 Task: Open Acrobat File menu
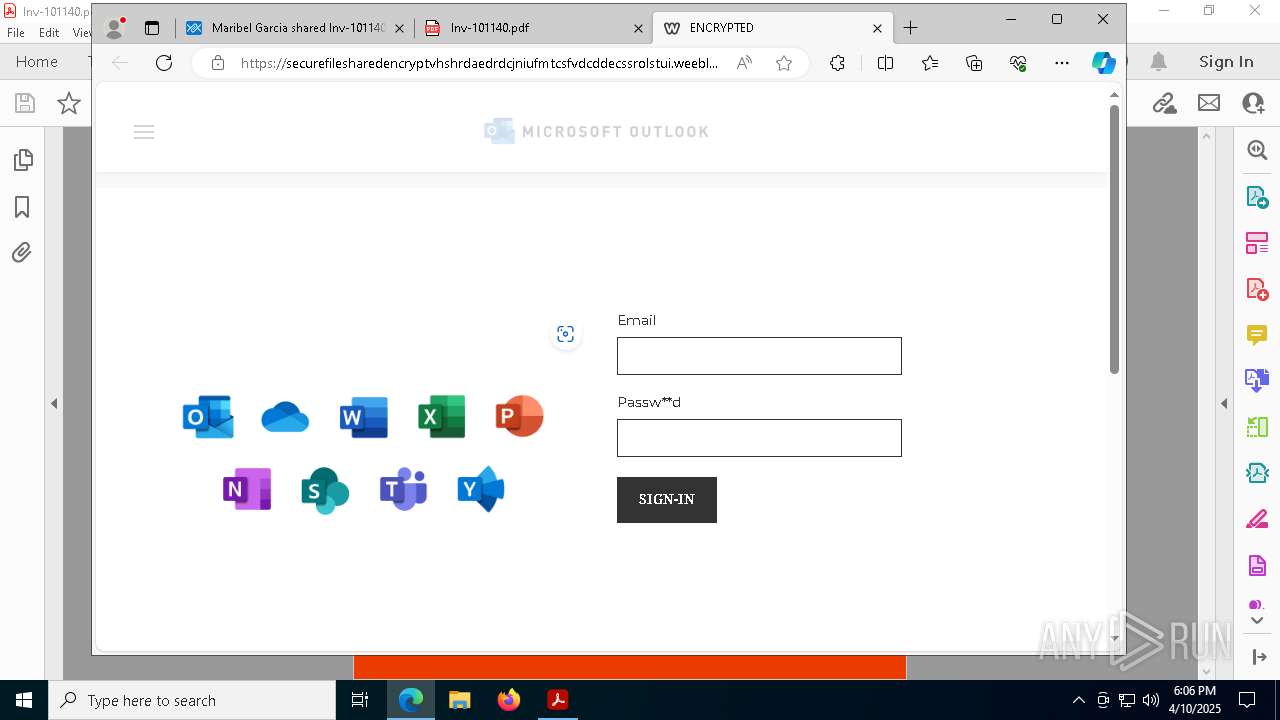16,33
